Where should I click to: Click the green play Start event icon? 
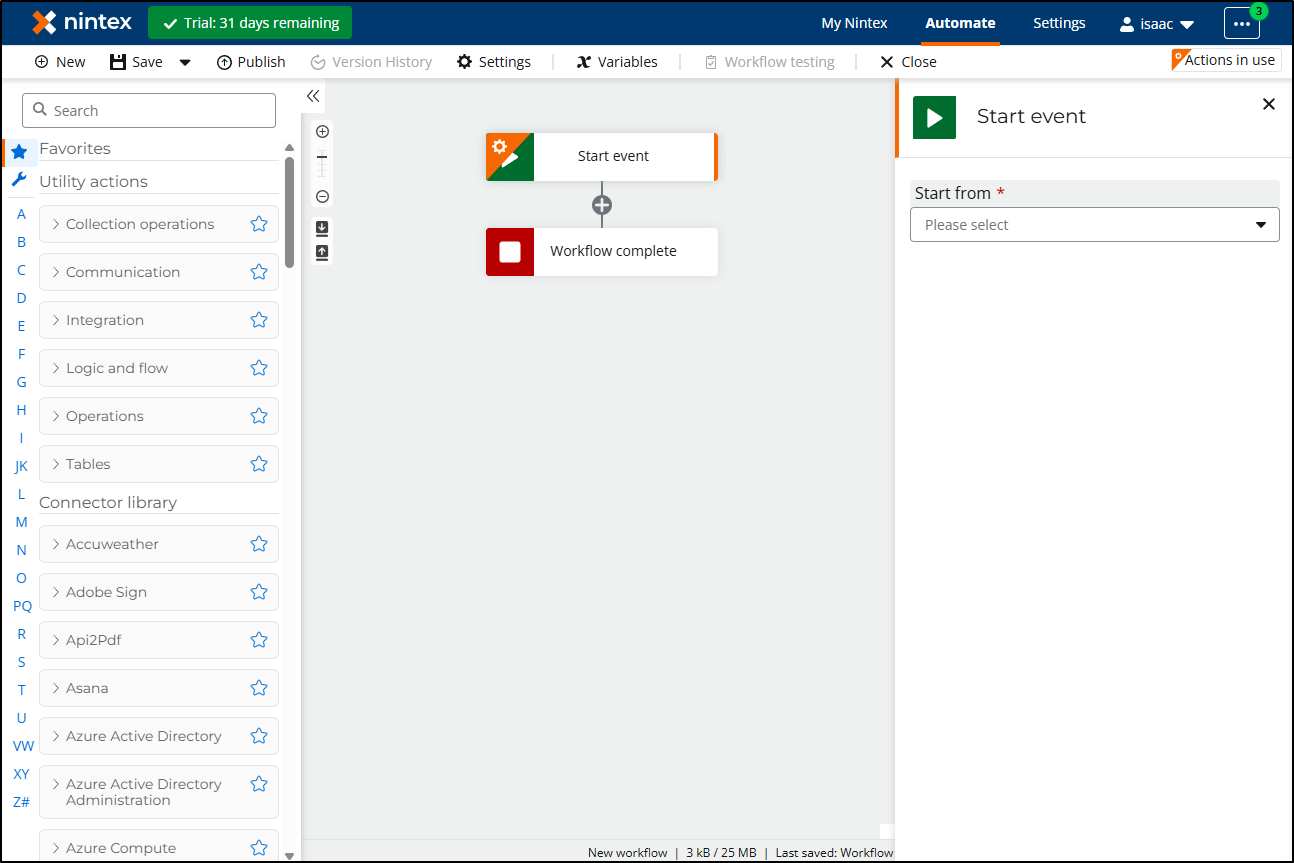(935, 117)
